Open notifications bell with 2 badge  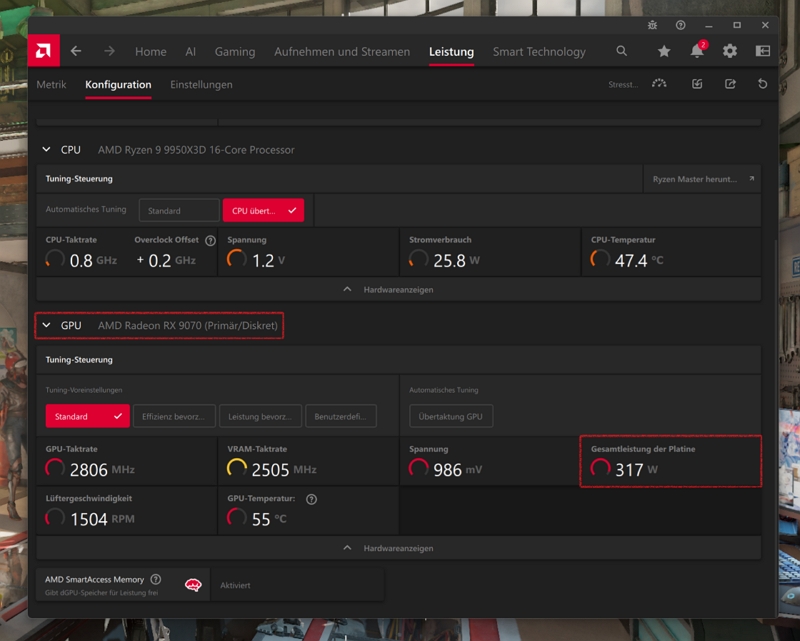pos(697,51)
